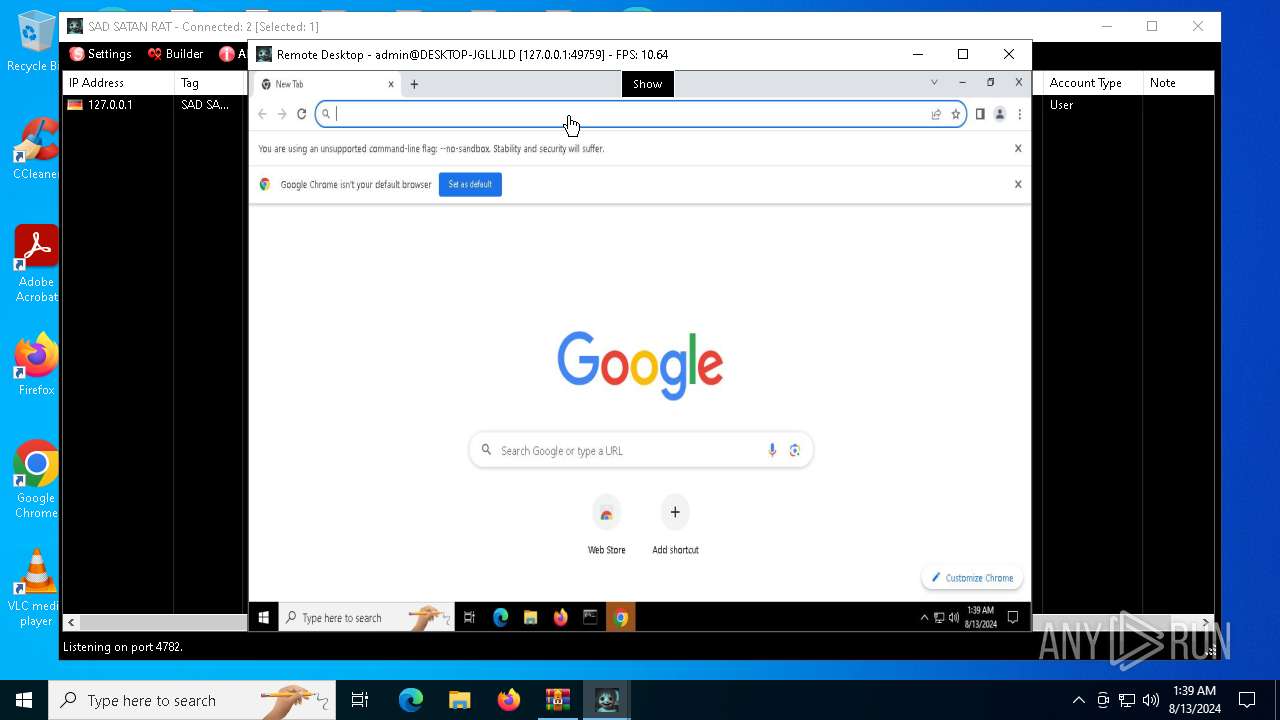
Task: Open the Builder menu in SAD SATAN RAT
Action: [x=175, y=54]
